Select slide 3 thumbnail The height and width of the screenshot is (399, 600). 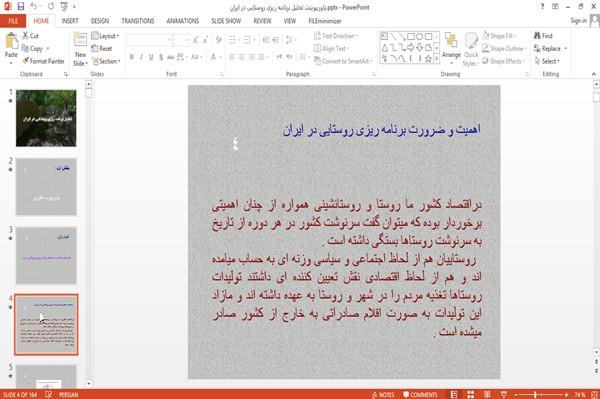pos(46,256)
